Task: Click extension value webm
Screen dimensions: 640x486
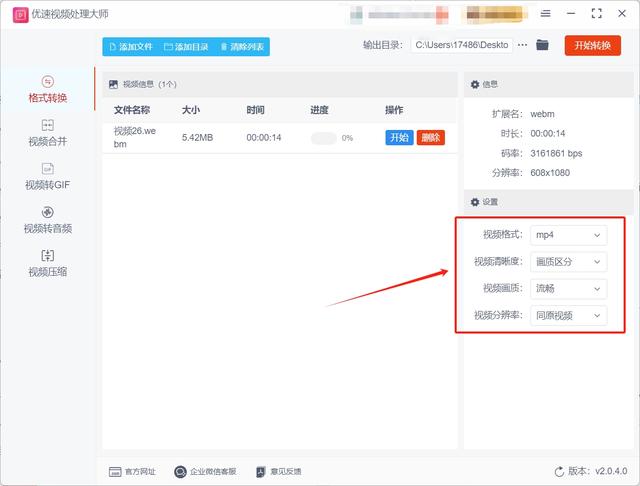Action: 542,114
